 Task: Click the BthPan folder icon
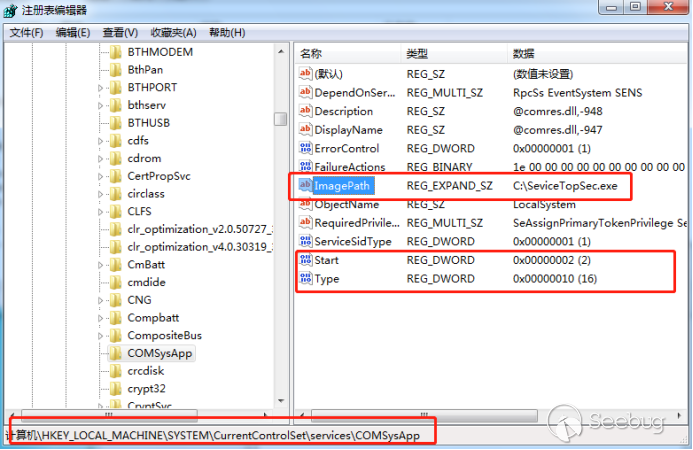pos(116,70)
